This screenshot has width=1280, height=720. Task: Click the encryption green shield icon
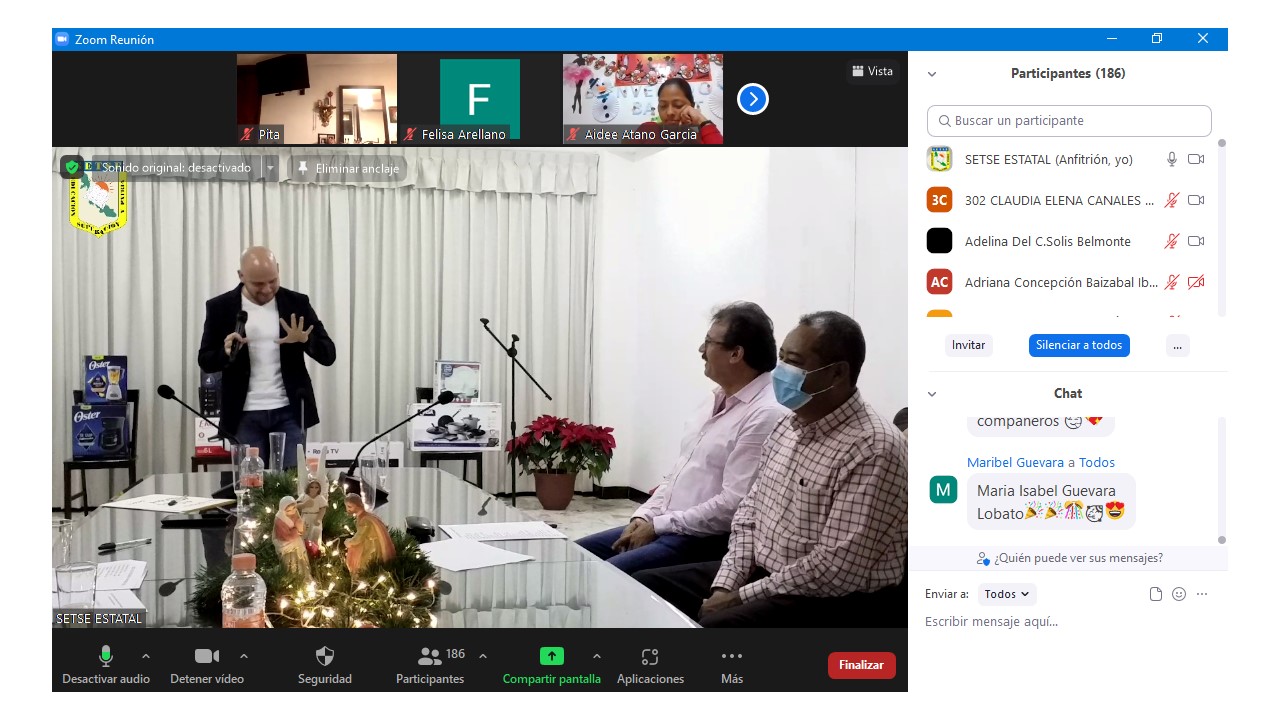click(72, 167)
